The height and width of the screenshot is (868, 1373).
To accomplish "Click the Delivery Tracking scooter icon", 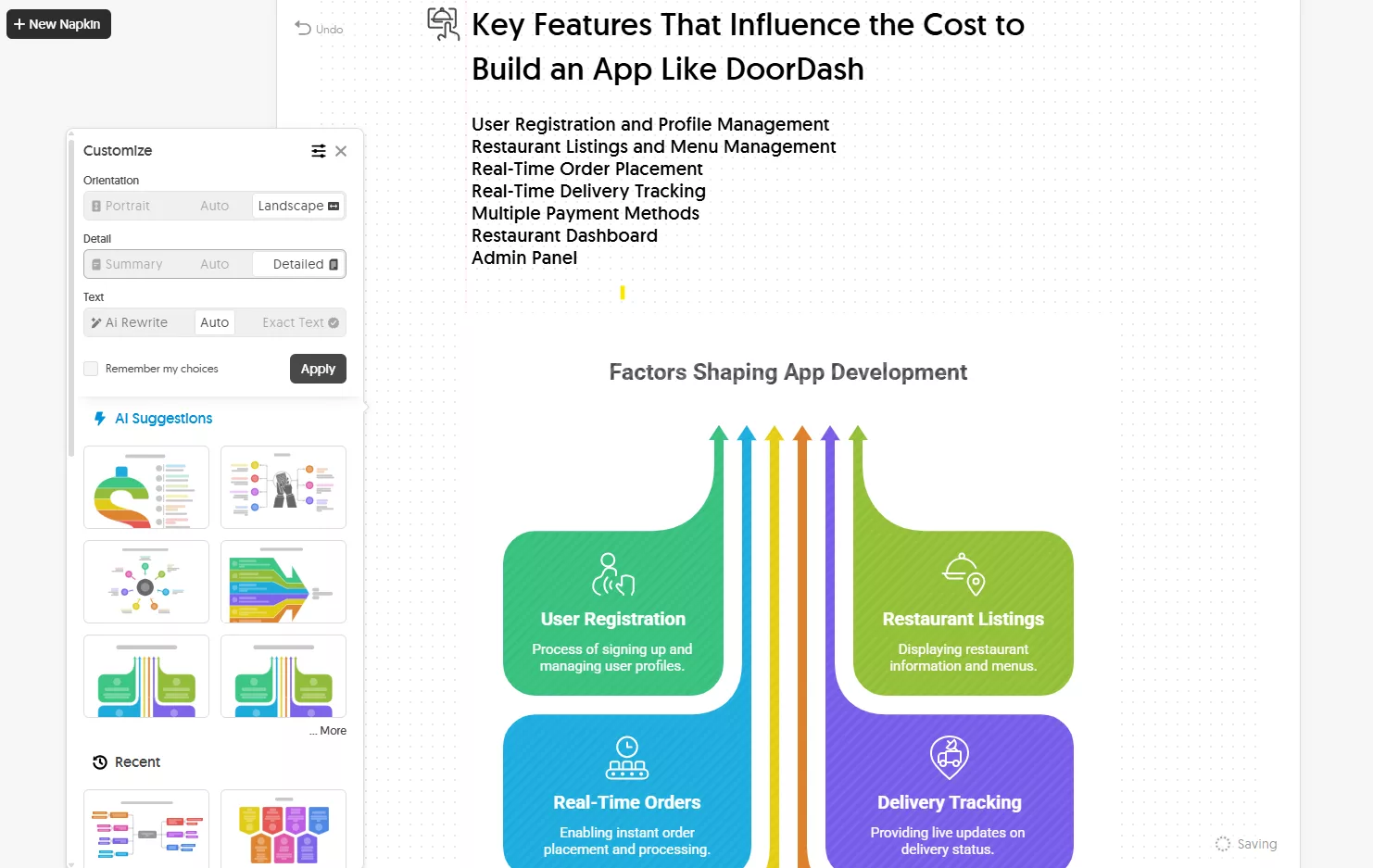I will pyautogui.click(x=949, y=758).
